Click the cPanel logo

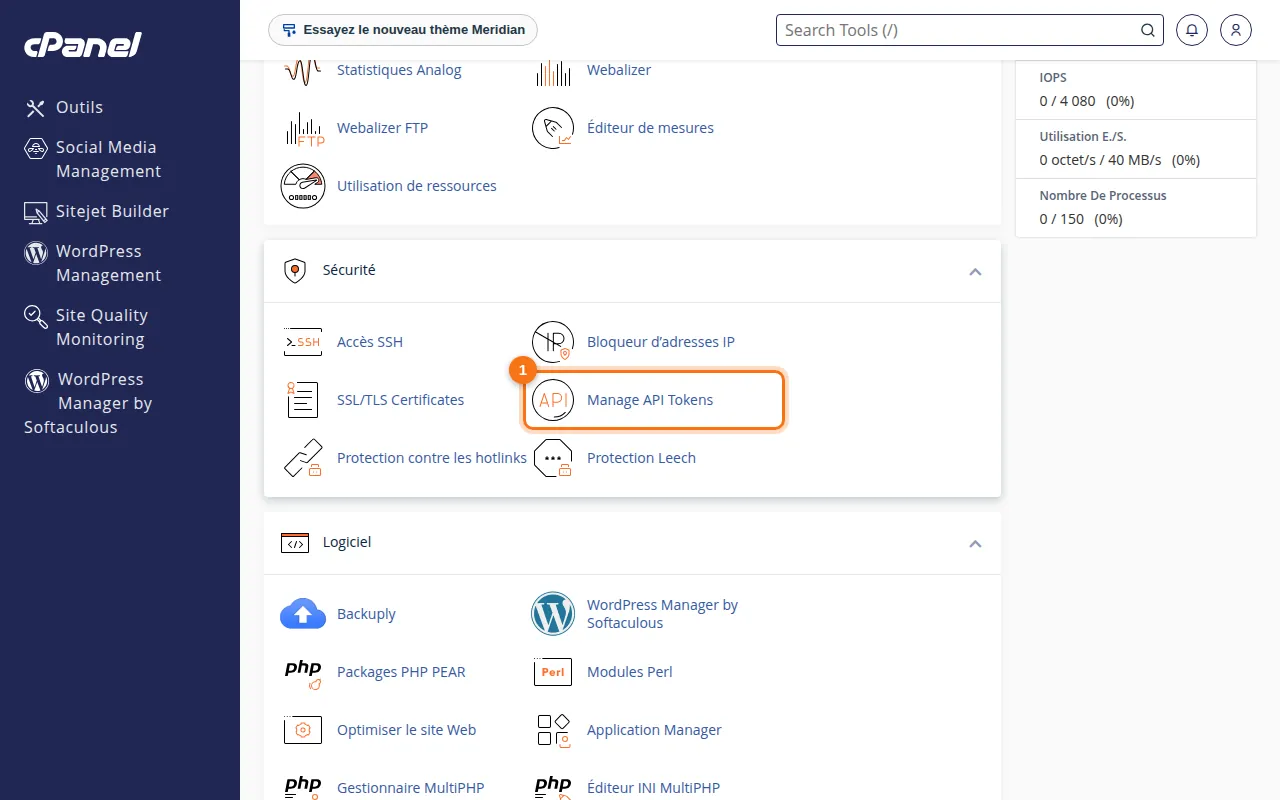pos(83,44)
